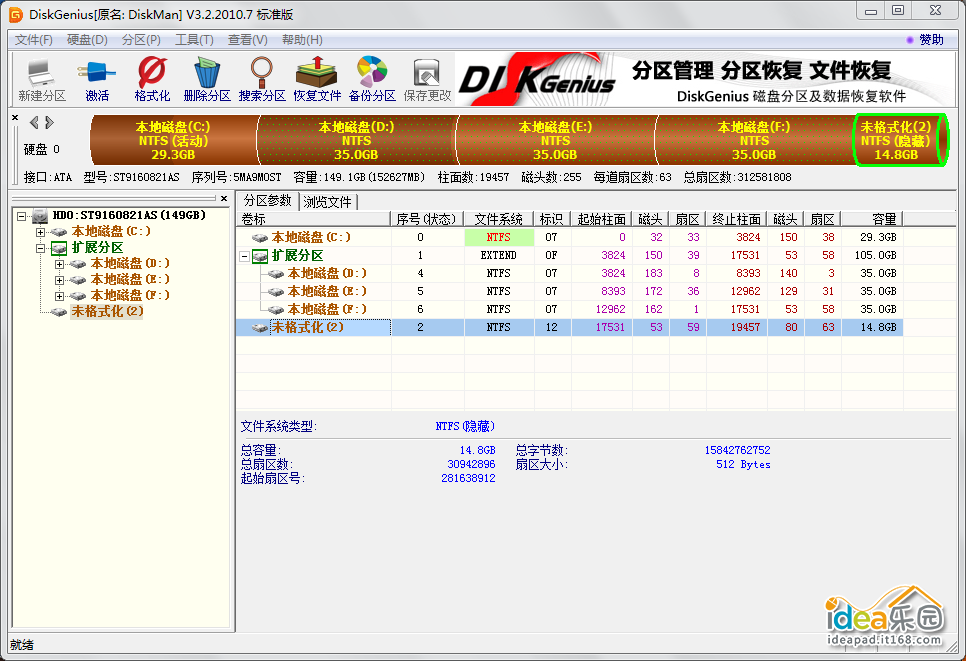Click the 容量 column header

(872, 219)
